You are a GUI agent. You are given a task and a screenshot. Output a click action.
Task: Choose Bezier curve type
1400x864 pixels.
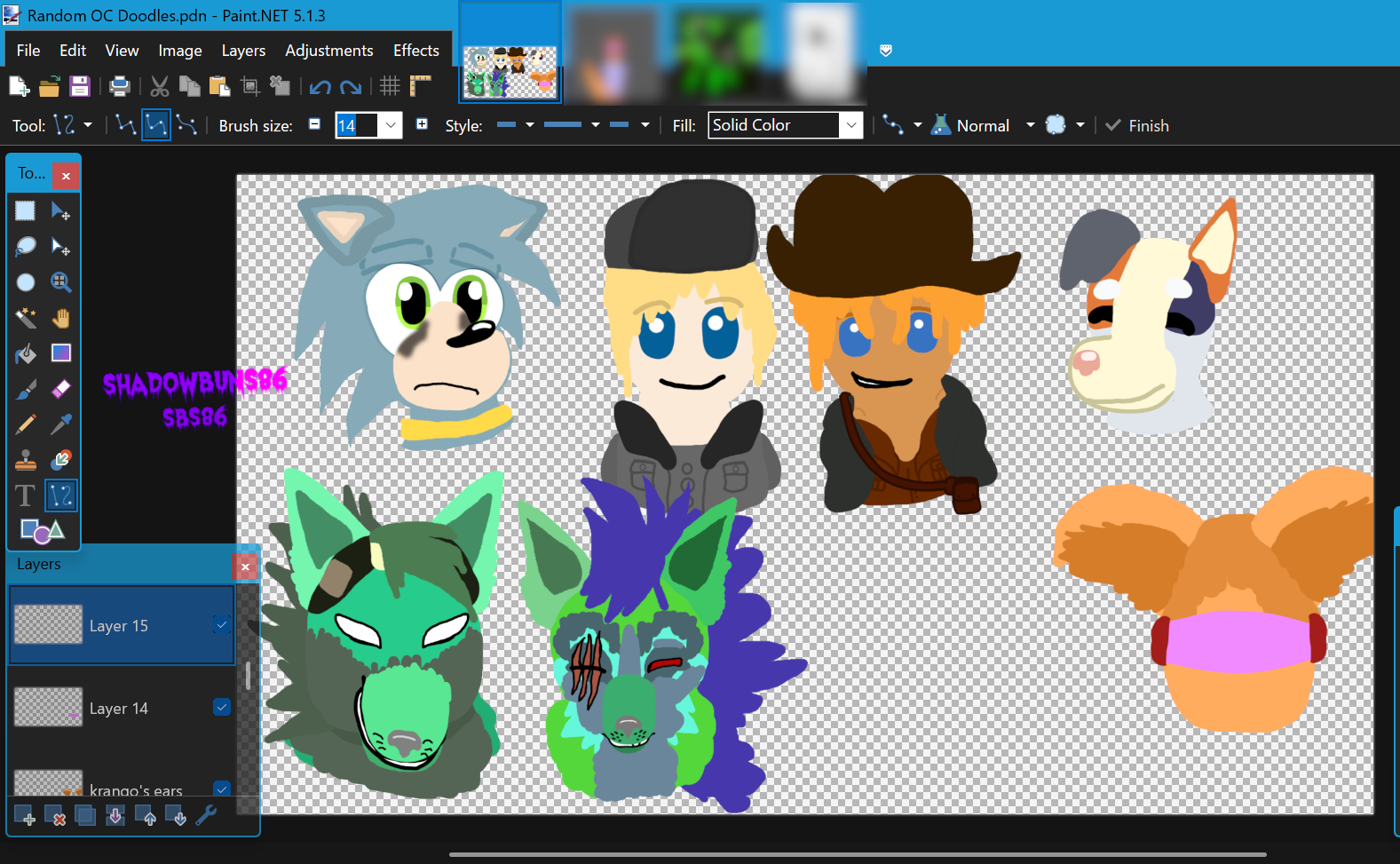[186, 125]
